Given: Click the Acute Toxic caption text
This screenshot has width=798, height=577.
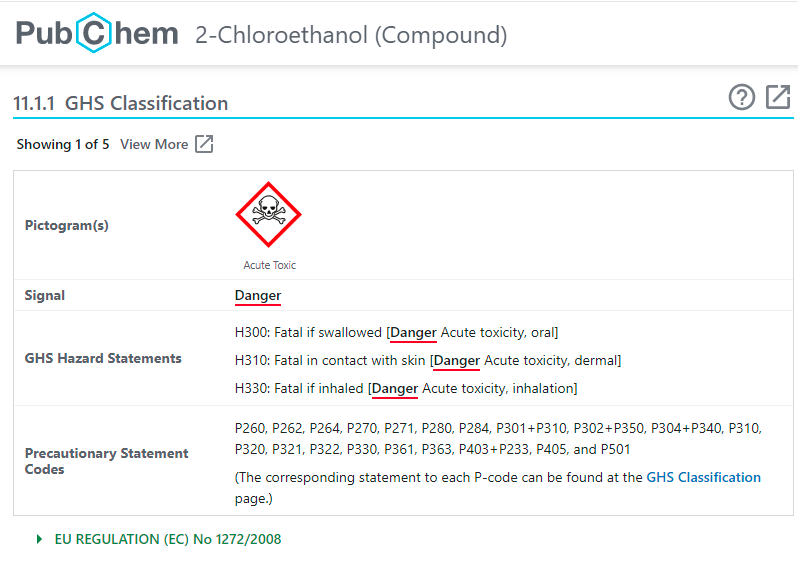Looking at the screenshot, I should point(270,265).
